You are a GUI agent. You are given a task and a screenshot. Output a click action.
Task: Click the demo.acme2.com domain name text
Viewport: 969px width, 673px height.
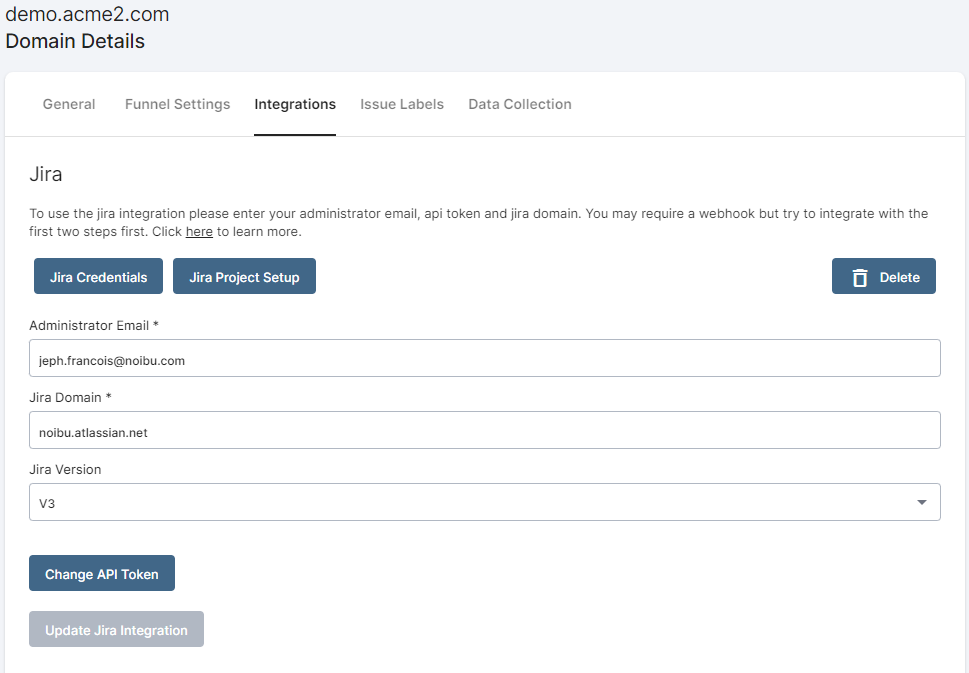point(87,14)
